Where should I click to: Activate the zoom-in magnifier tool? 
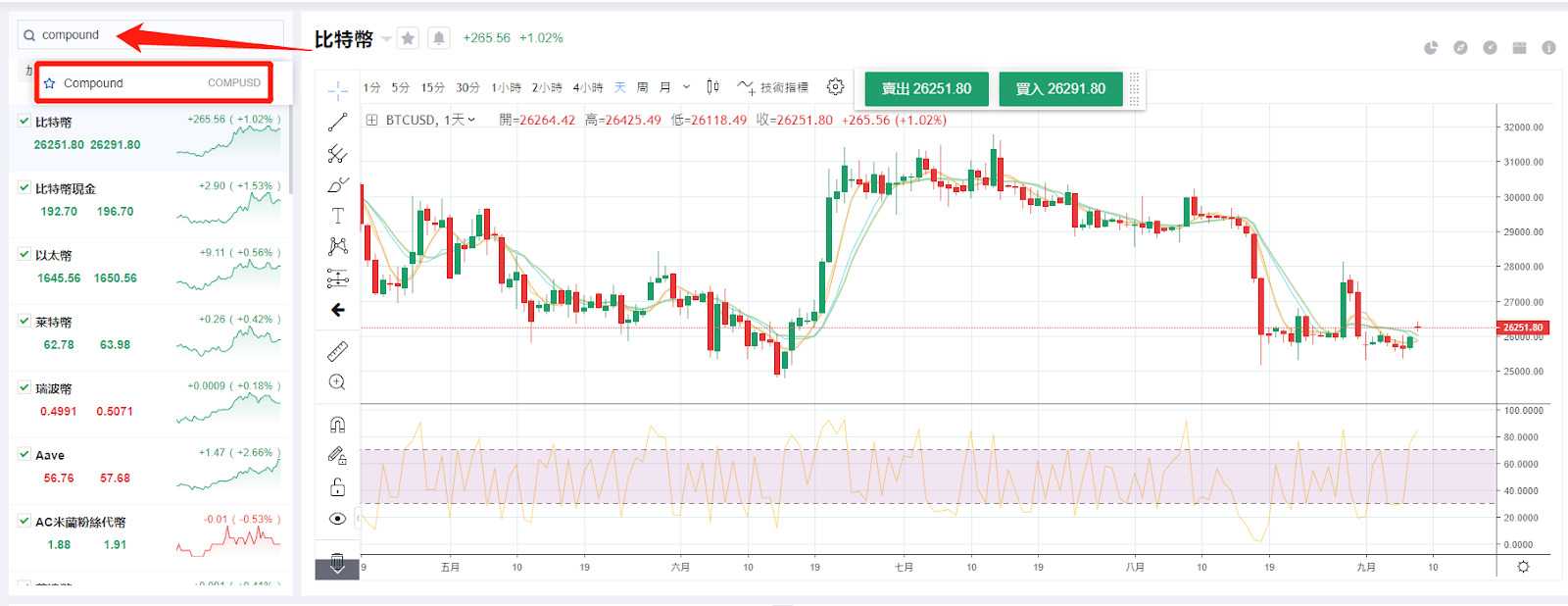(x=337, y=382)
